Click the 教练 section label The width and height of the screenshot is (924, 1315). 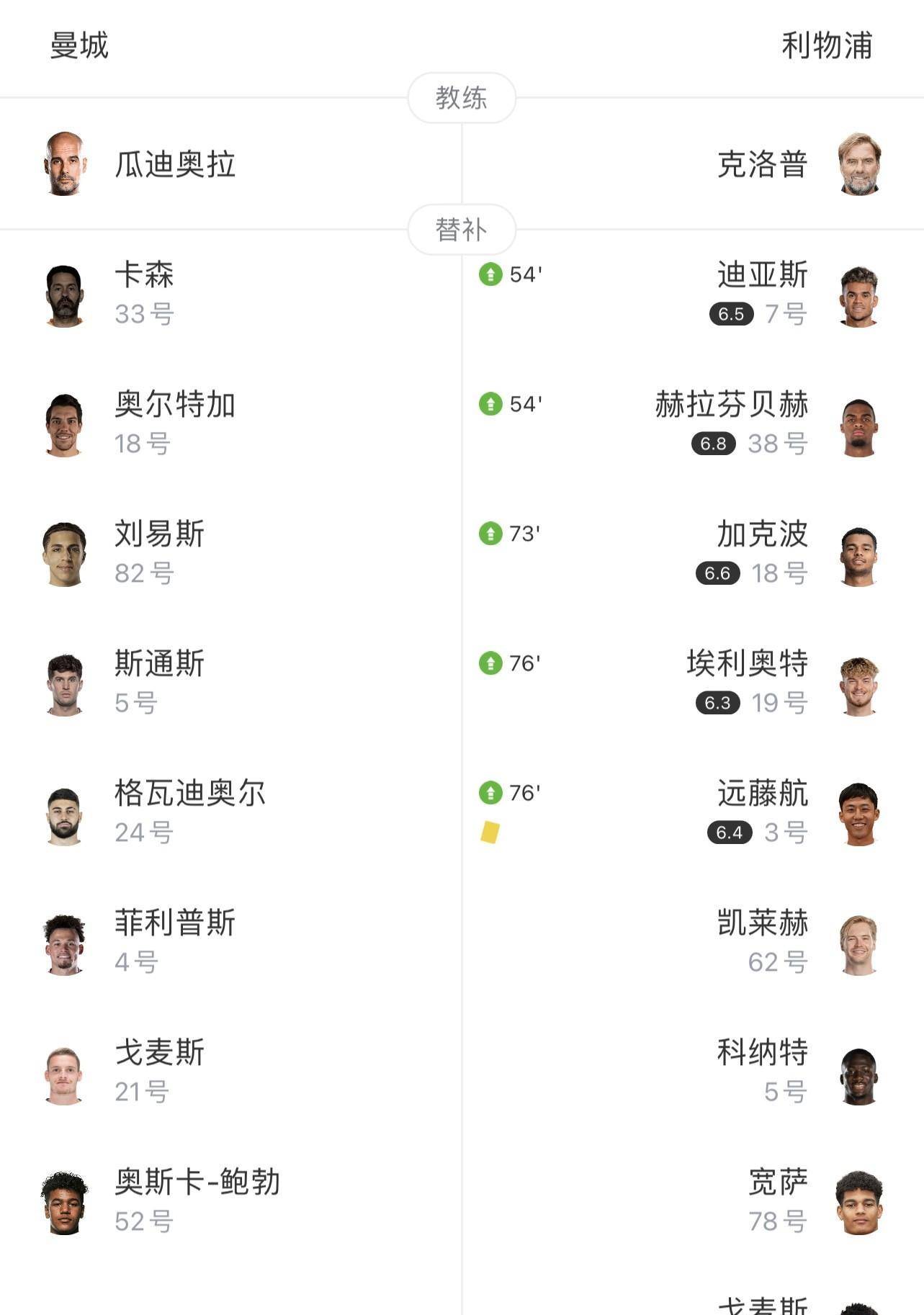[x=462, y=98]
